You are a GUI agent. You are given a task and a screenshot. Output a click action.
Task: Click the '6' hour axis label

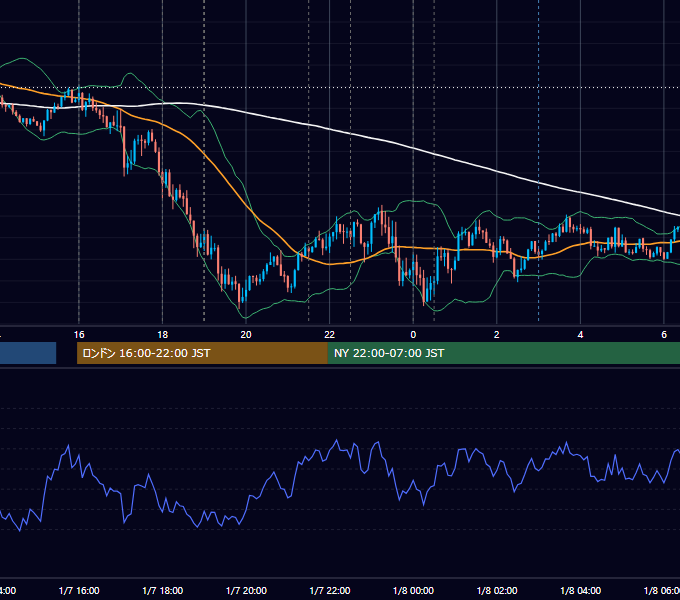coord(664,335)
